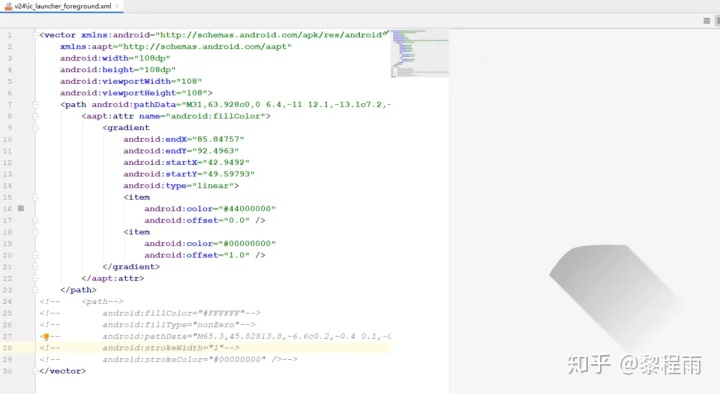Image resolution: width=720 pixels, height=394 pixels.
Task: Close the ic_launcher_foreground.xml tab
Action: [118, 6]
